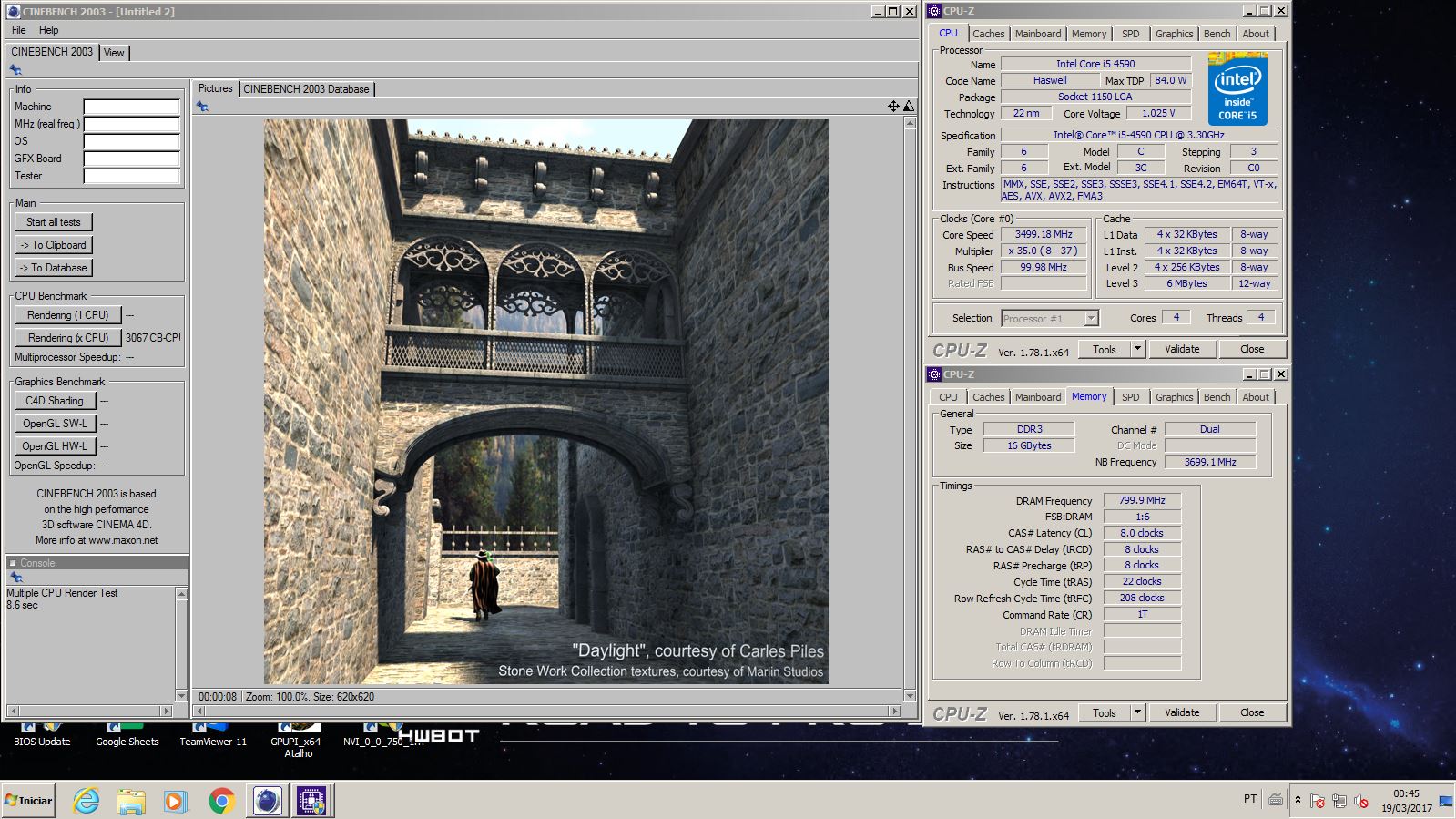This screenshot has height=819, width=1456.
Task: Open the Processor #1 selection dropdown
Action: [x=1049, y=319]
